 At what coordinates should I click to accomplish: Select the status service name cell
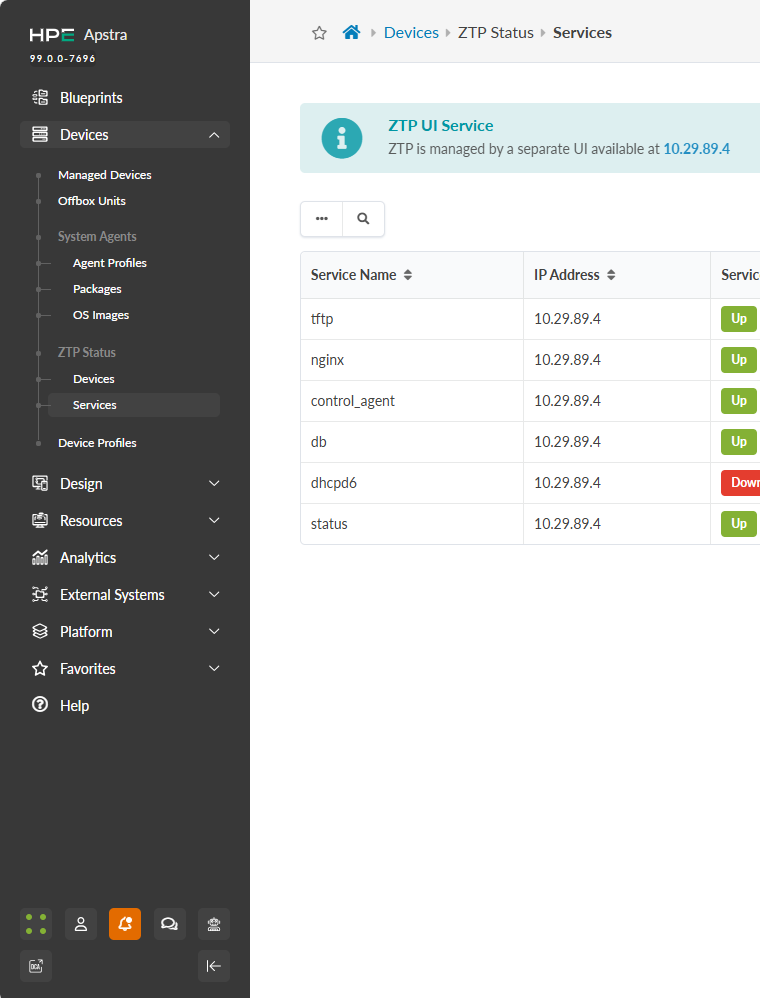(412, 524)
